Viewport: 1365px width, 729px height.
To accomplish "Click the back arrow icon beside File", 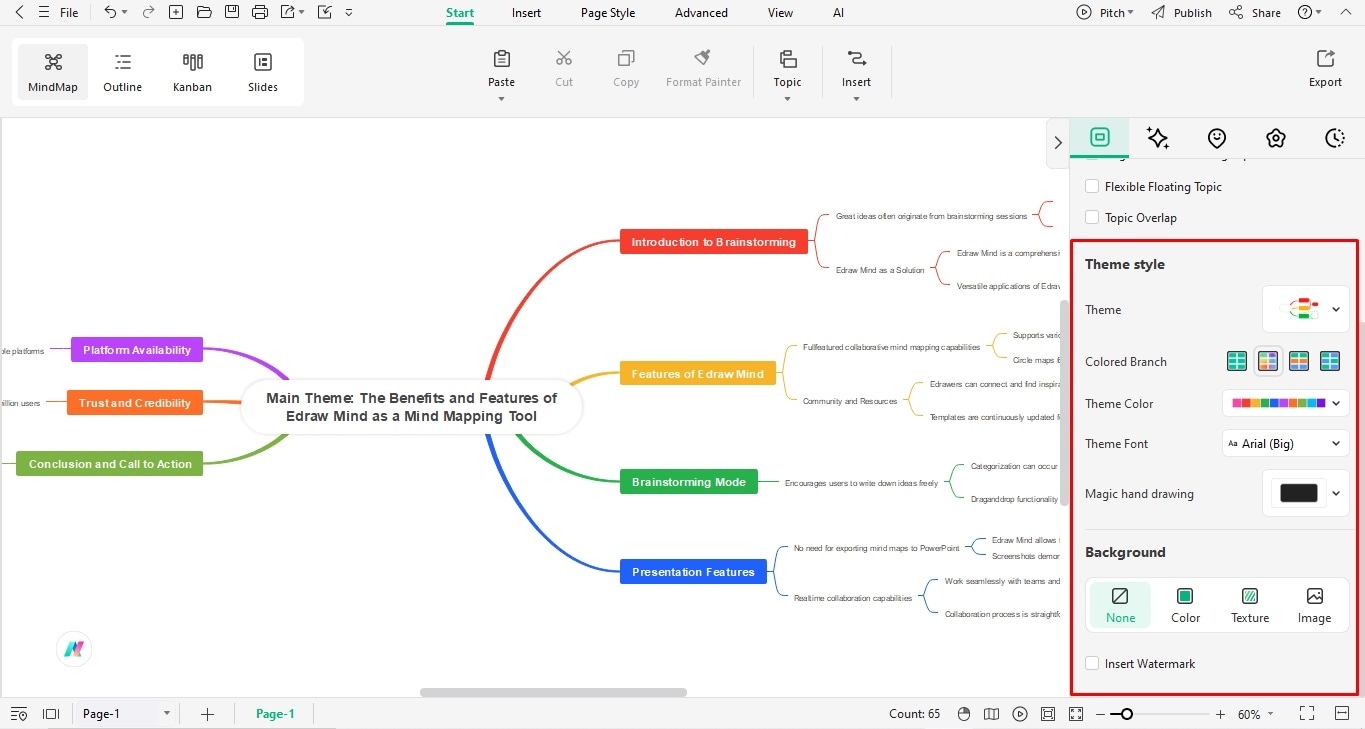I will (x=18, y=12).
